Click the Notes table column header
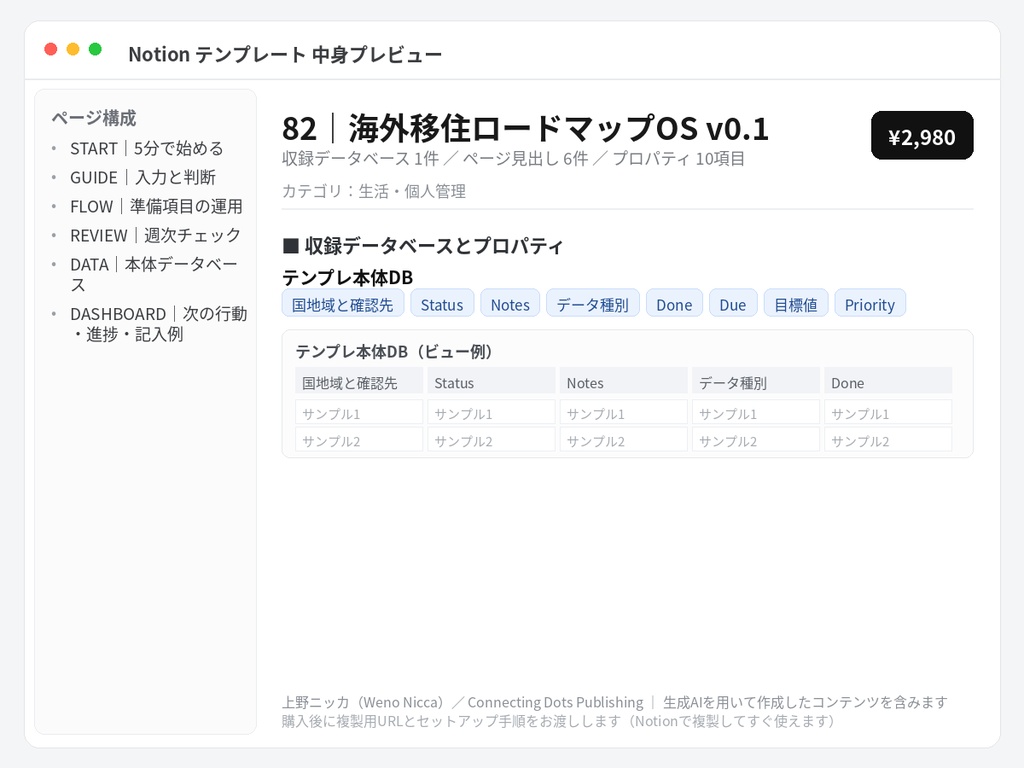Image resolution: width=1024 pixels, height=768 pixels. 624,382
